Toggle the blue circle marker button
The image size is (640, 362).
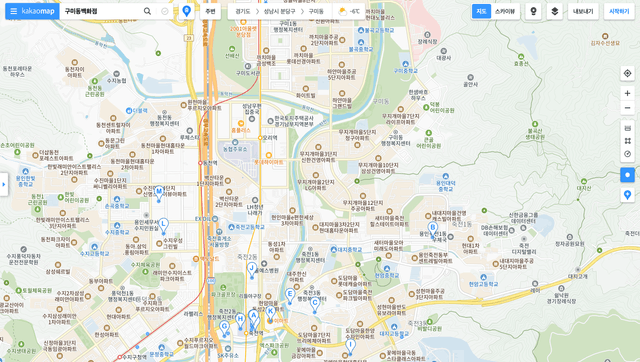pyautogui.click(x=627, y=175)
